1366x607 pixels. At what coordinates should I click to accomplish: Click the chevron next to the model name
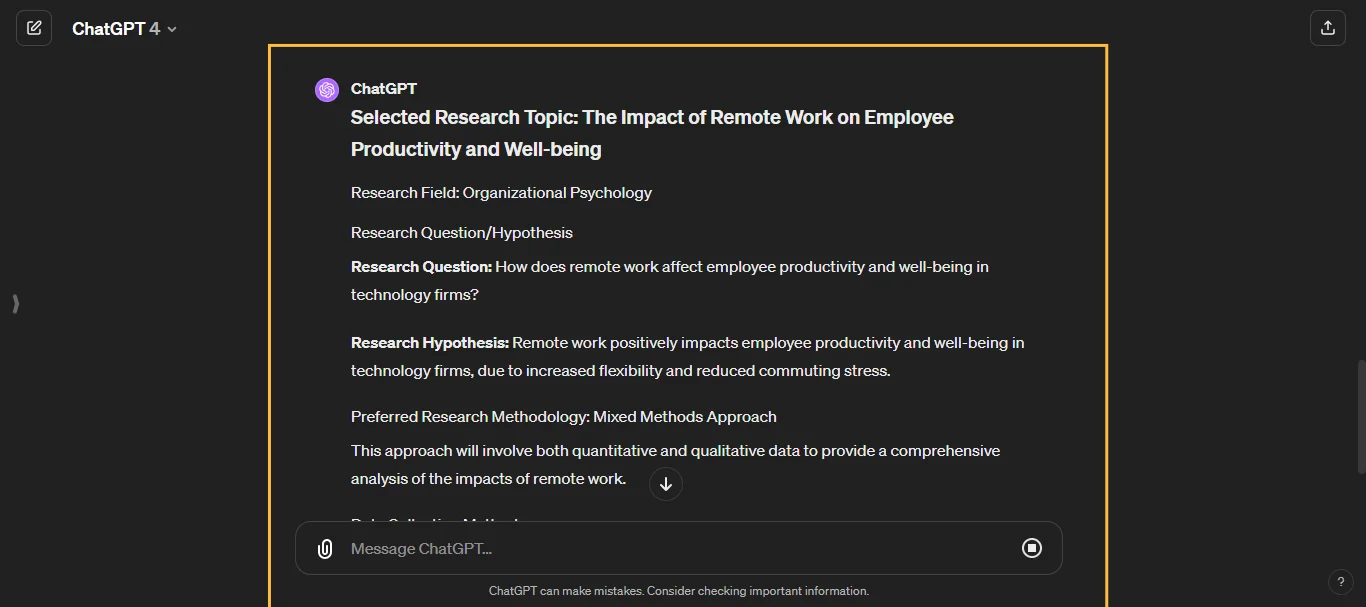click(171, 28)
